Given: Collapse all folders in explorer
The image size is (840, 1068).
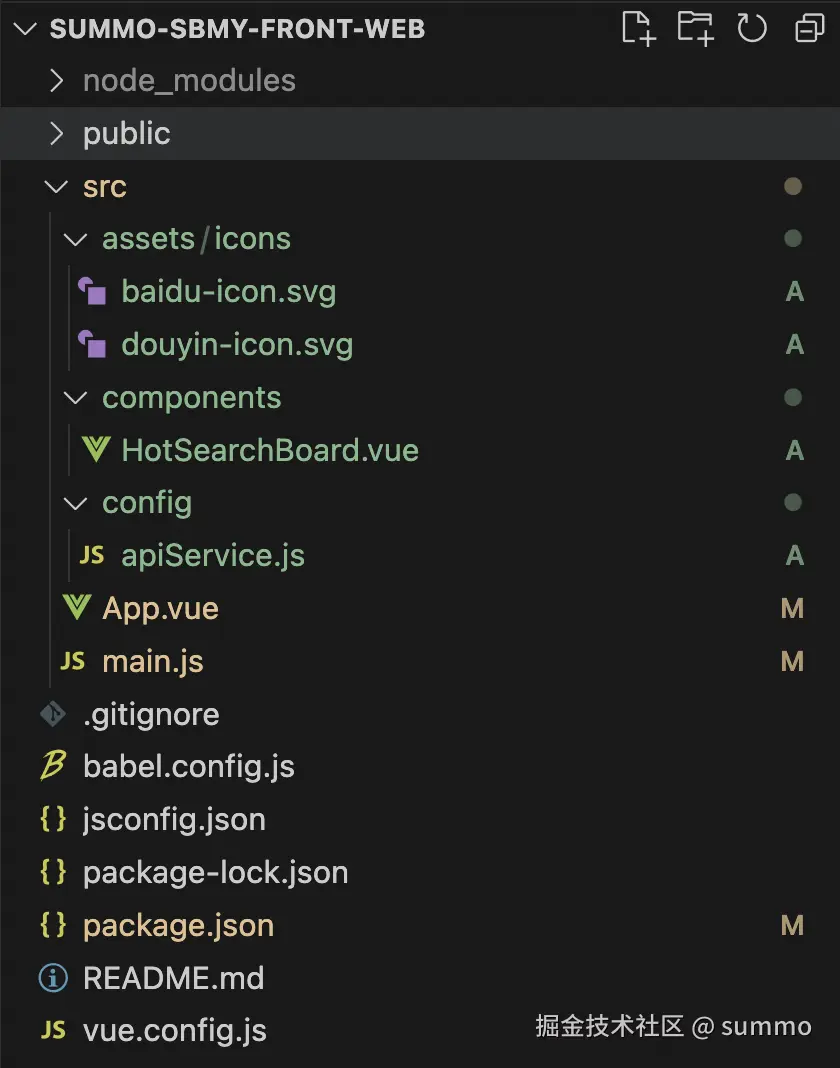Looking at the screenshot, I should click(808, 29).
